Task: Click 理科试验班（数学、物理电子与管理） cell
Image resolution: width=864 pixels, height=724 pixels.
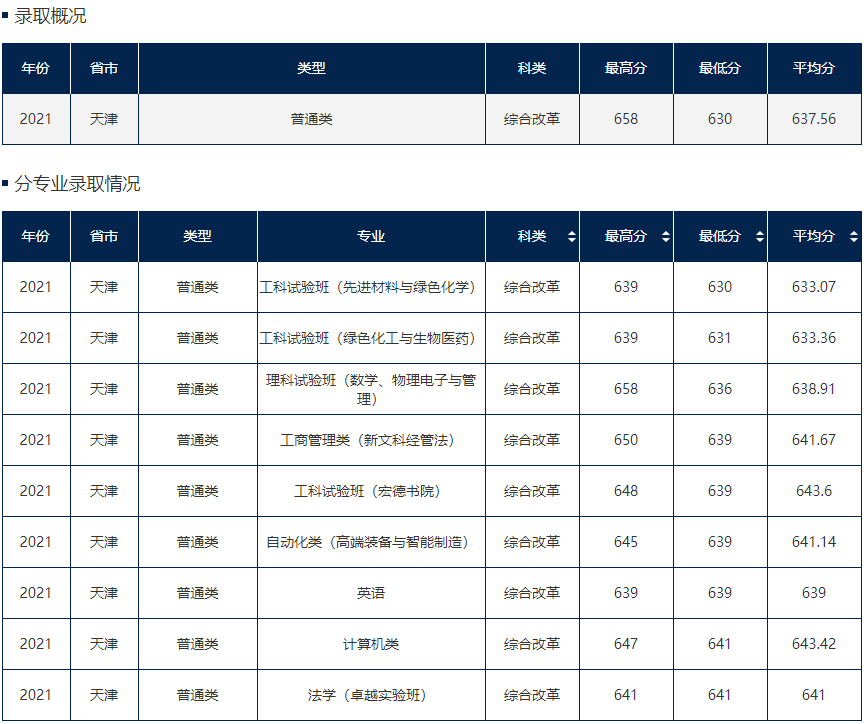Action: 371,389
